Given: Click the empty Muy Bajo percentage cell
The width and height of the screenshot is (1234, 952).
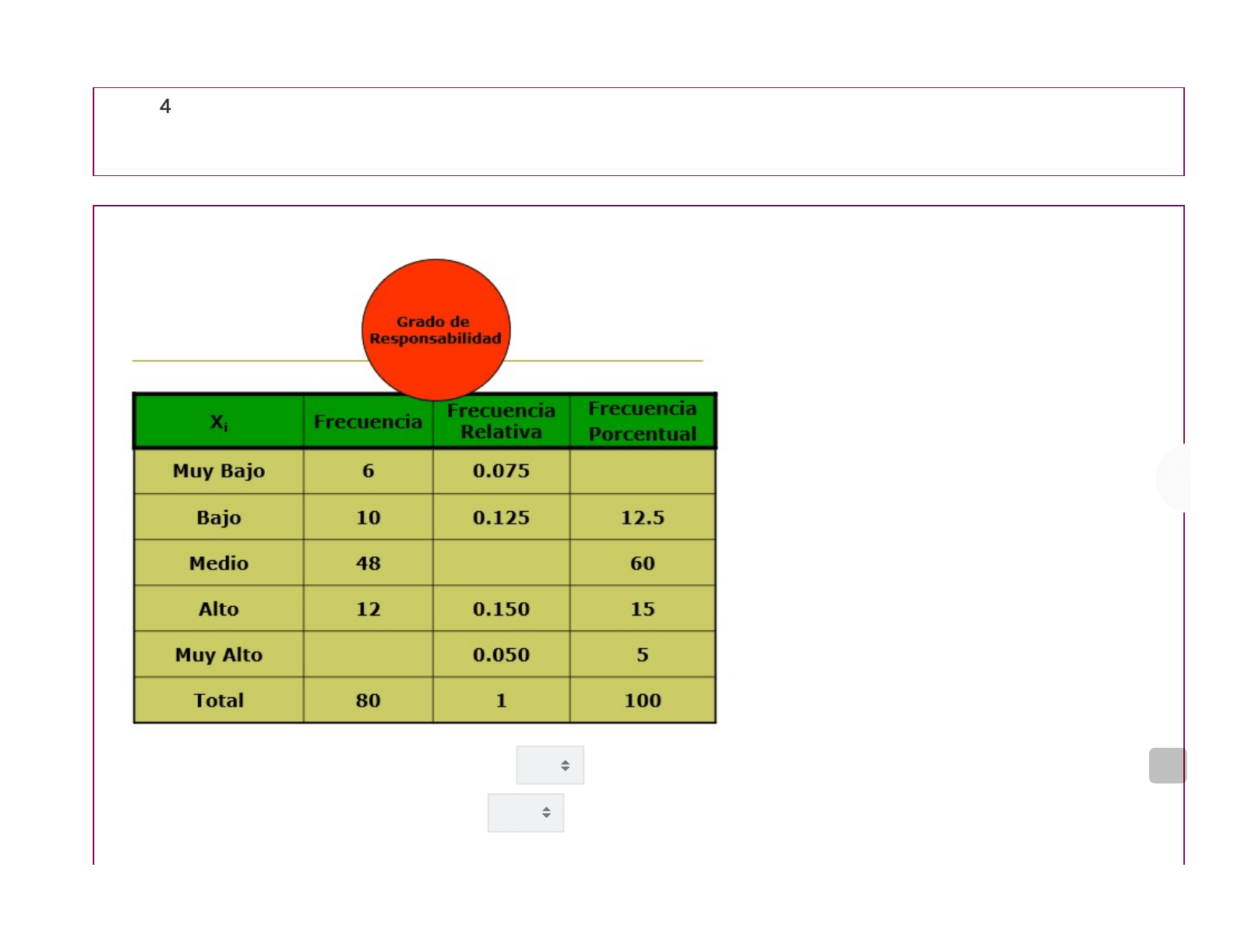Looking at the screenshot, I should [x=642, y=471].
